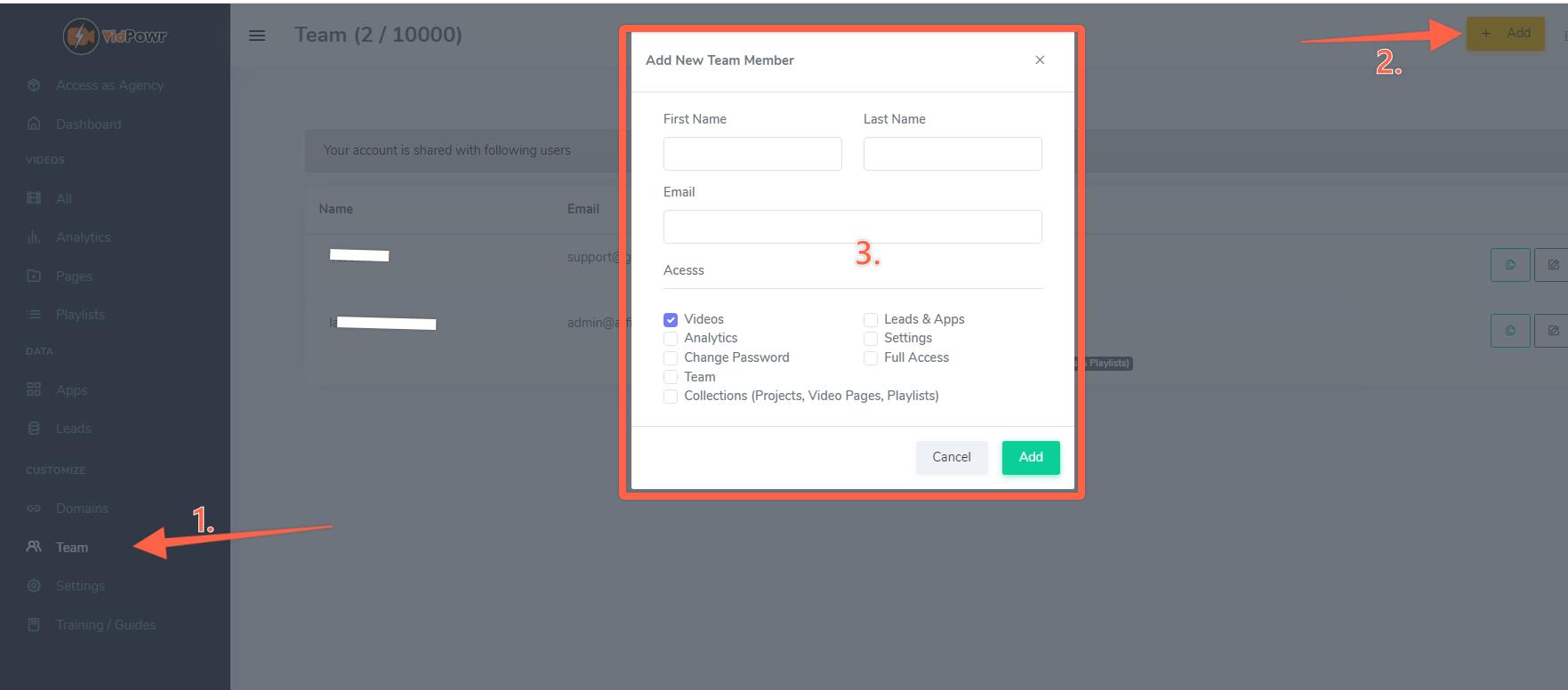Click the Team people icon
Viewport: 1568px width, 690px height.
coord(34,547)
